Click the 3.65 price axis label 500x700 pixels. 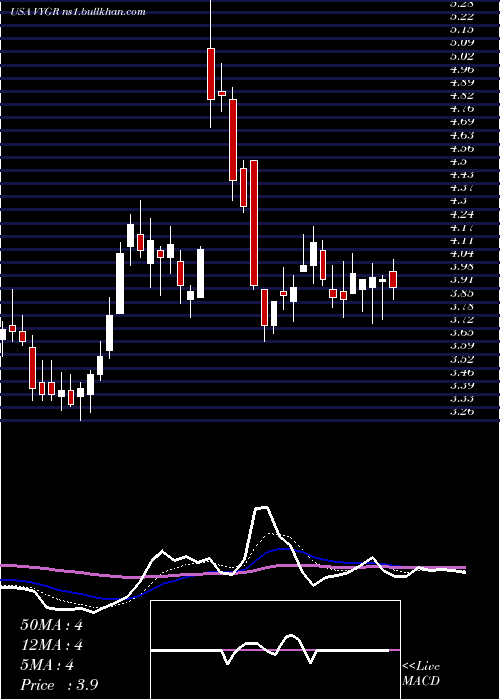pos(462,333)
